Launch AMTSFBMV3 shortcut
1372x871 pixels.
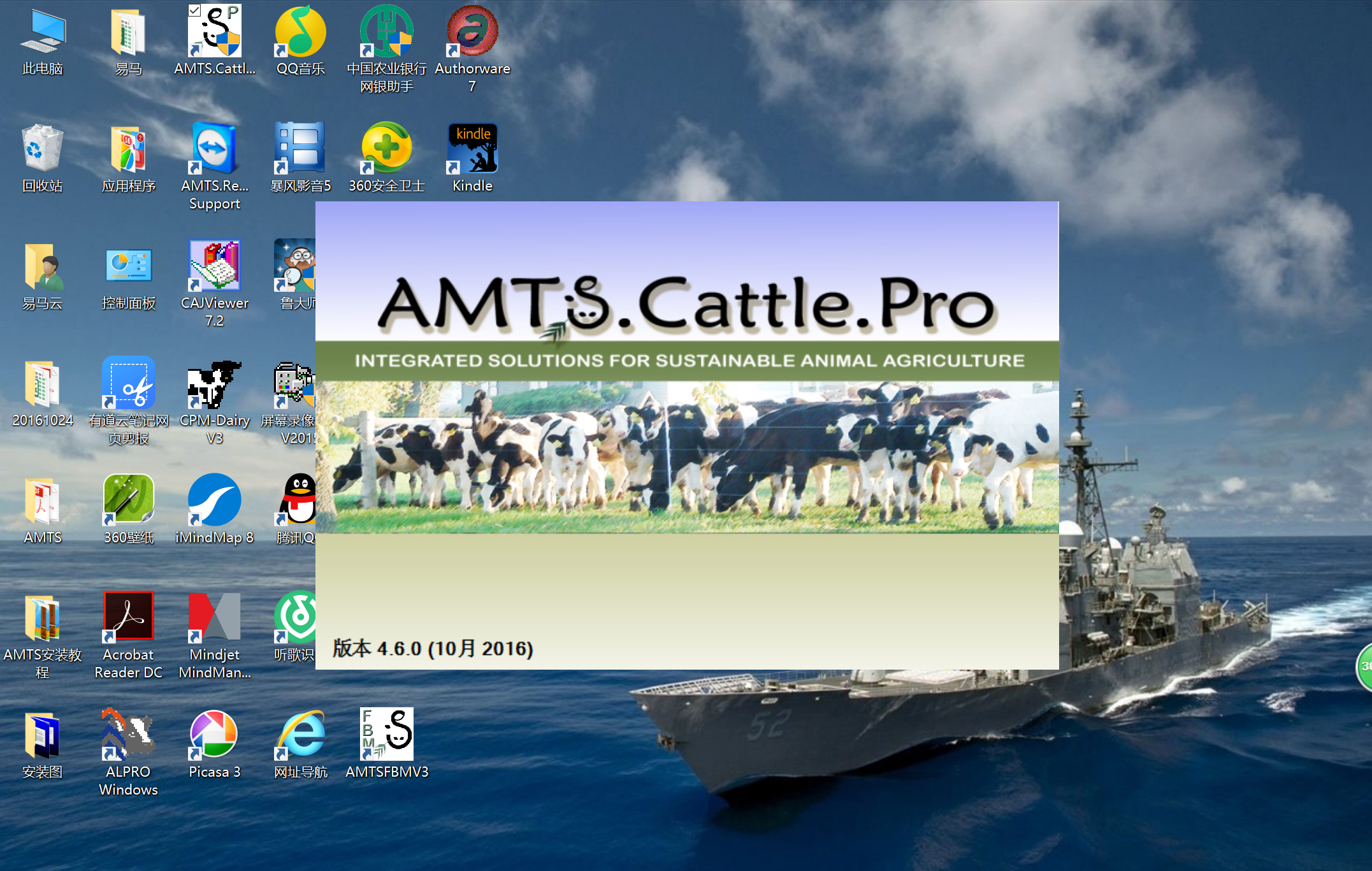[386, 745]
